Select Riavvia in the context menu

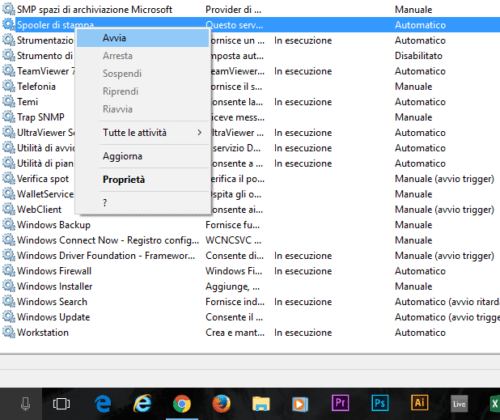[143, 109]
